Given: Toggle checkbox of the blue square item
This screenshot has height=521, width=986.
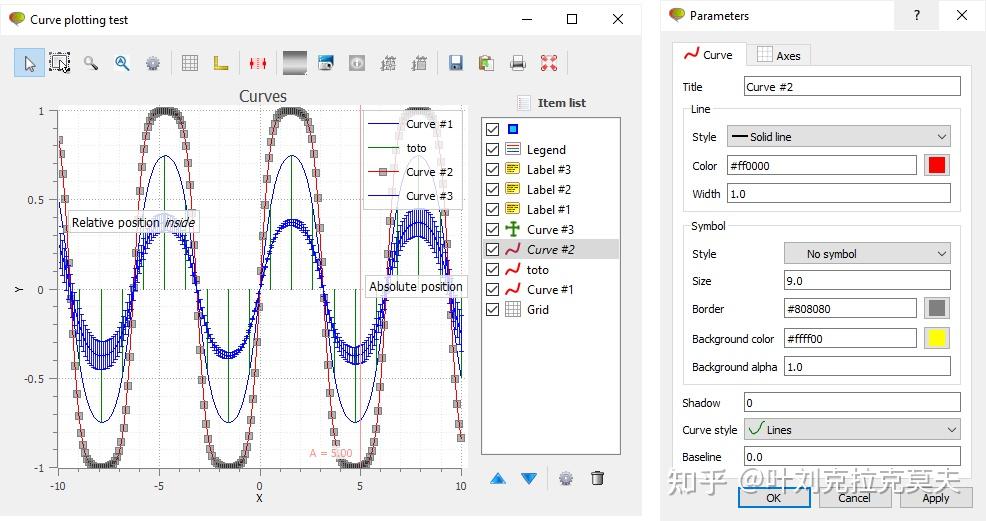Looking at the screenshot, I should [x=492, y=129].
